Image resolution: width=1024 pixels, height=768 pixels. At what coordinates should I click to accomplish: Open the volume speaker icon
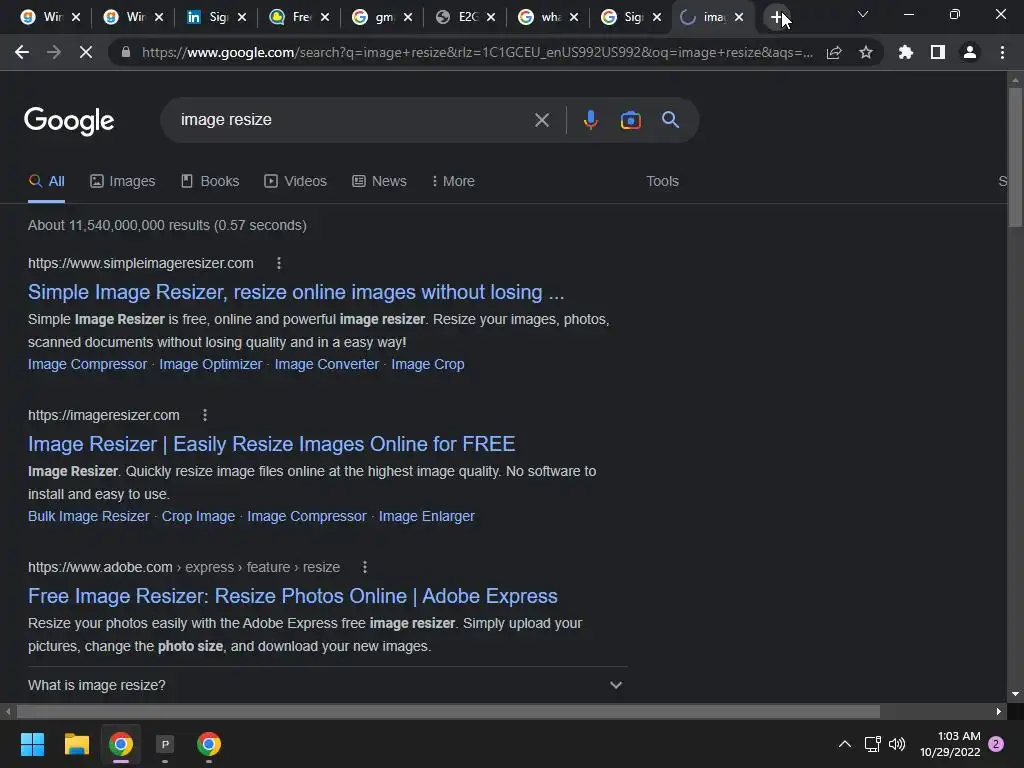click(x=897, y=744)
